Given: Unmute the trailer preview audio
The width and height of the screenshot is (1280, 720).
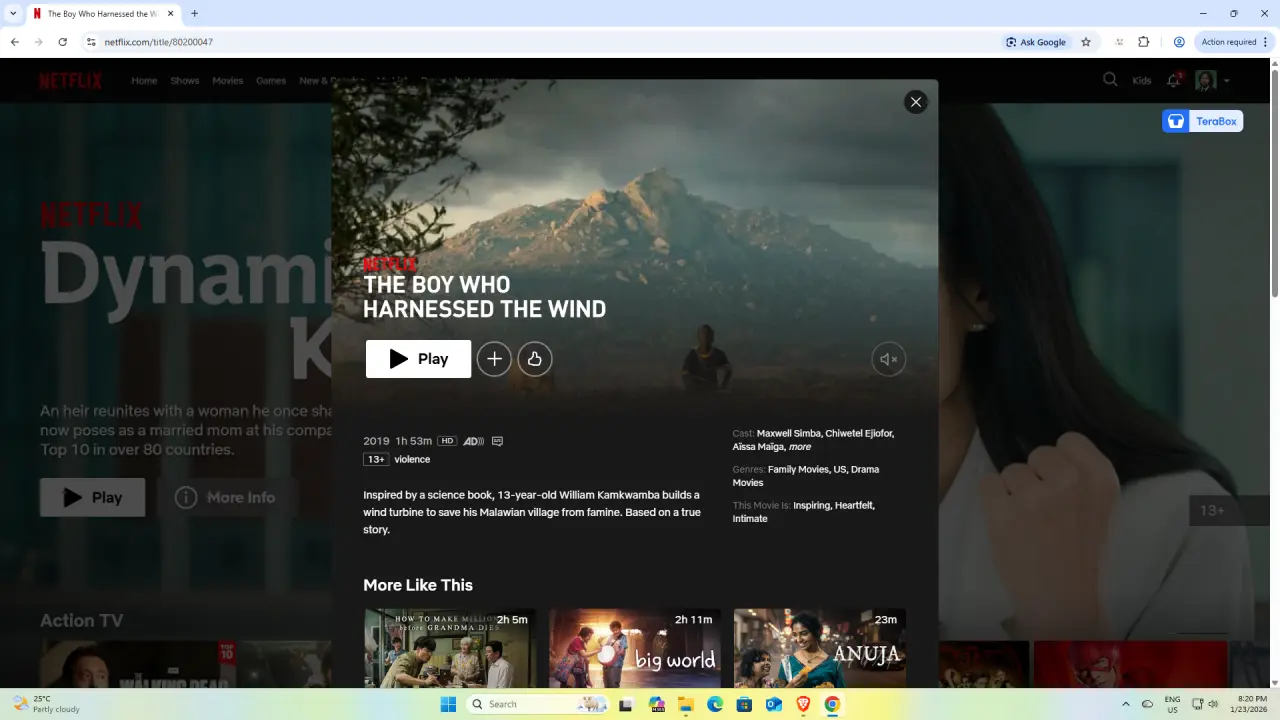Looking at the screenshot, I should pos(888,359).
